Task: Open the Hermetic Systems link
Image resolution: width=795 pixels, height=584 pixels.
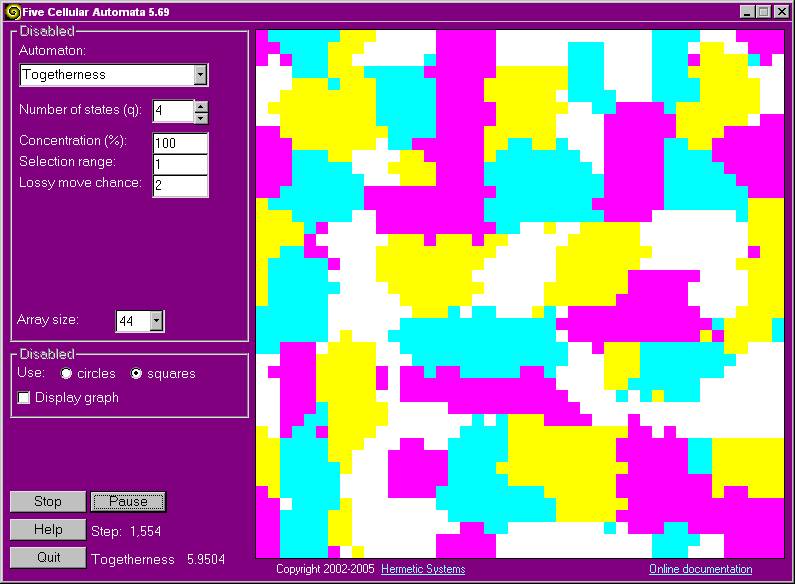Action: pyautogui.click(x=423, y=570)
